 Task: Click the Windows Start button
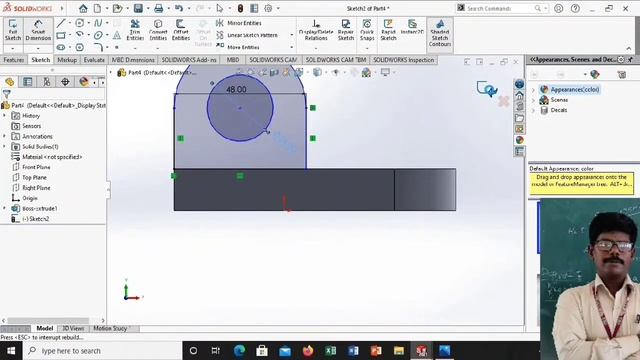pyautogui.click(x=11, y=351)
